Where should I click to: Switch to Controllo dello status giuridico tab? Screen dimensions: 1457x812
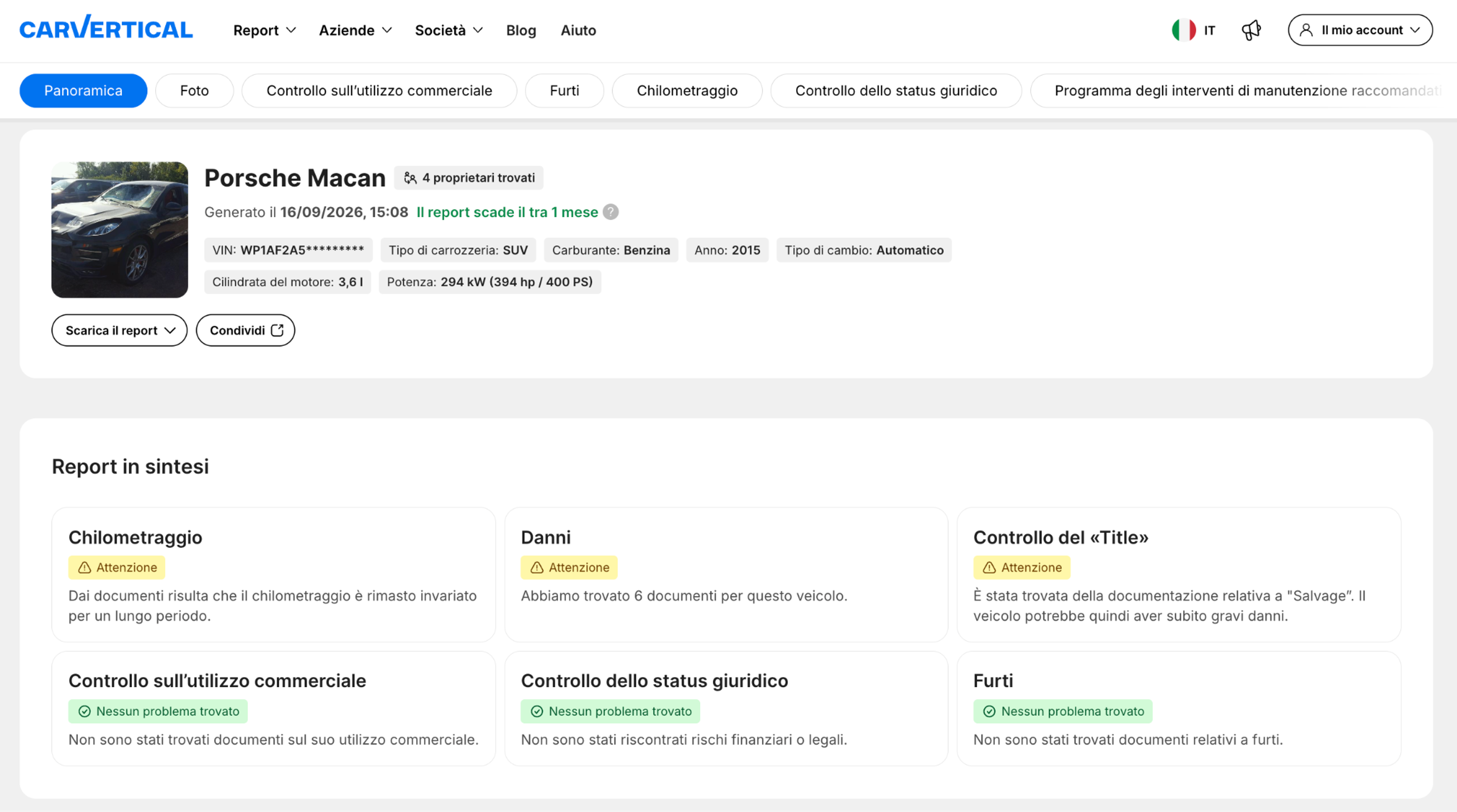[896, 91]
